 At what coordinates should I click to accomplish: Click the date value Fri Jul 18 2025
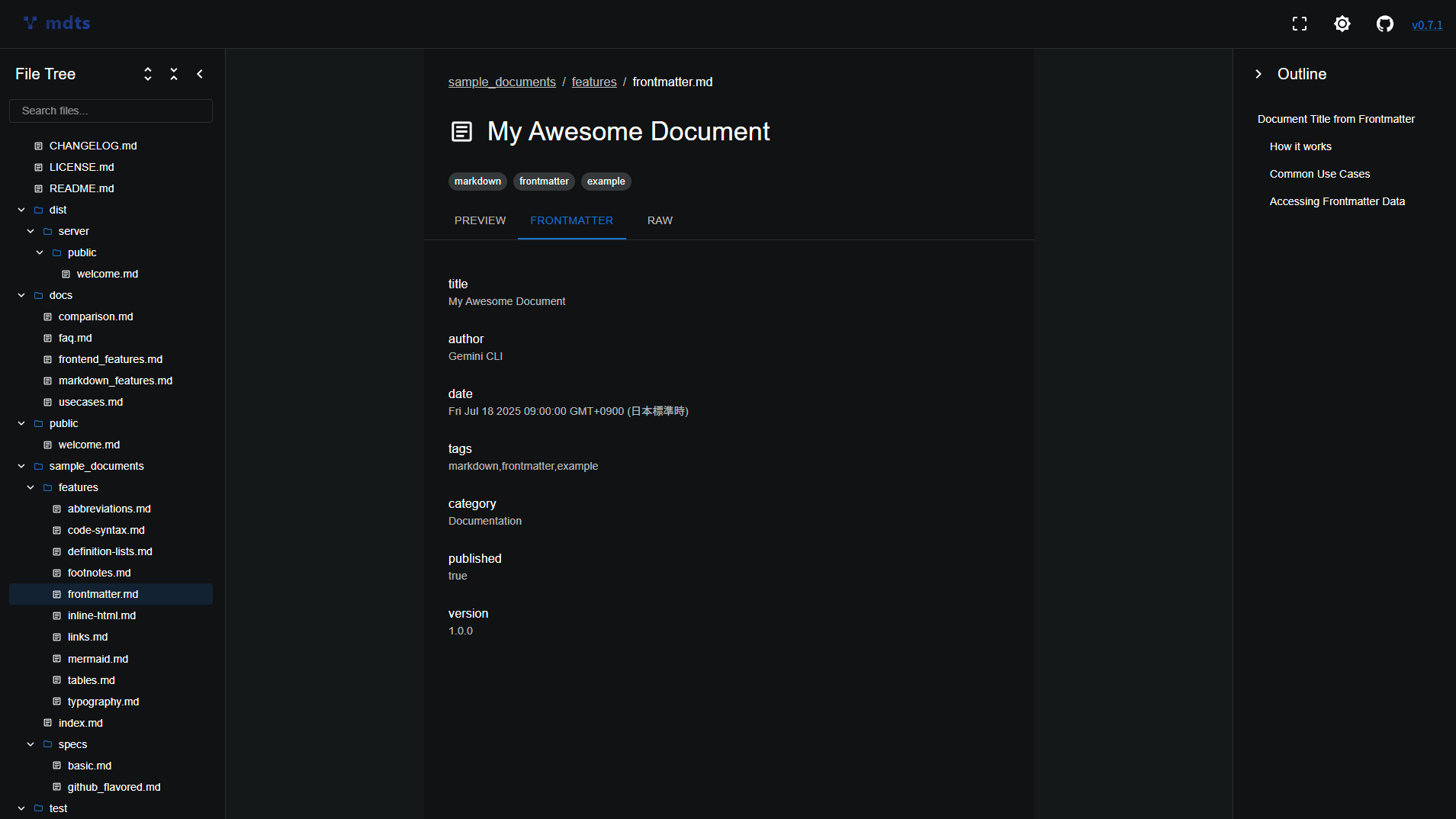[568, 411]
